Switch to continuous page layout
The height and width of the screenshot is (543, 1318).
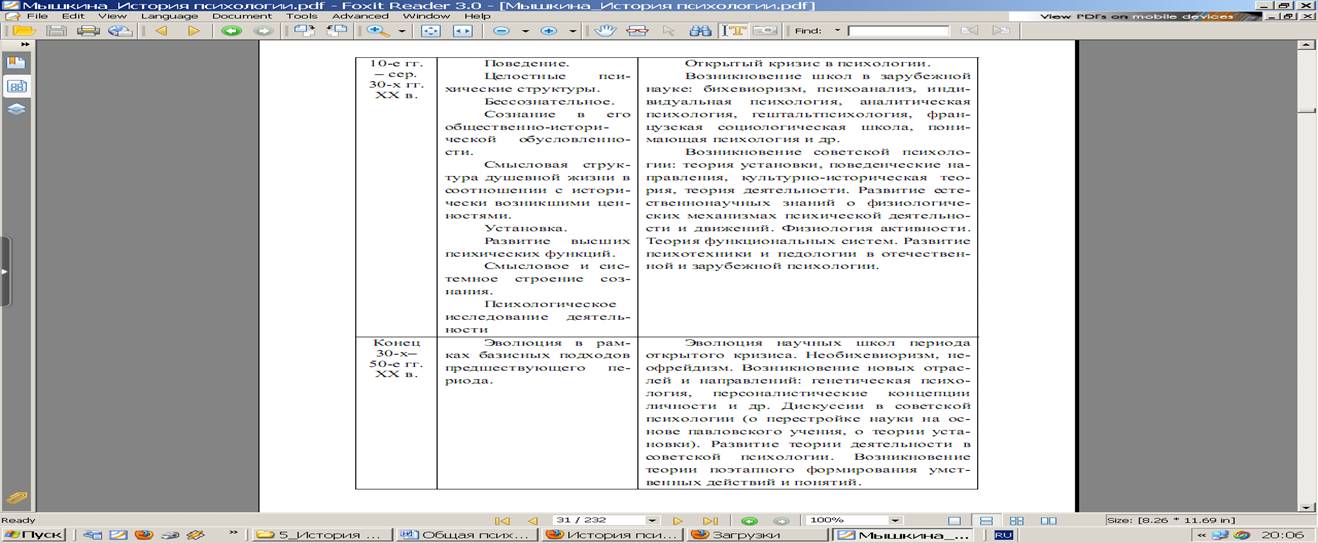click(986, 521)
